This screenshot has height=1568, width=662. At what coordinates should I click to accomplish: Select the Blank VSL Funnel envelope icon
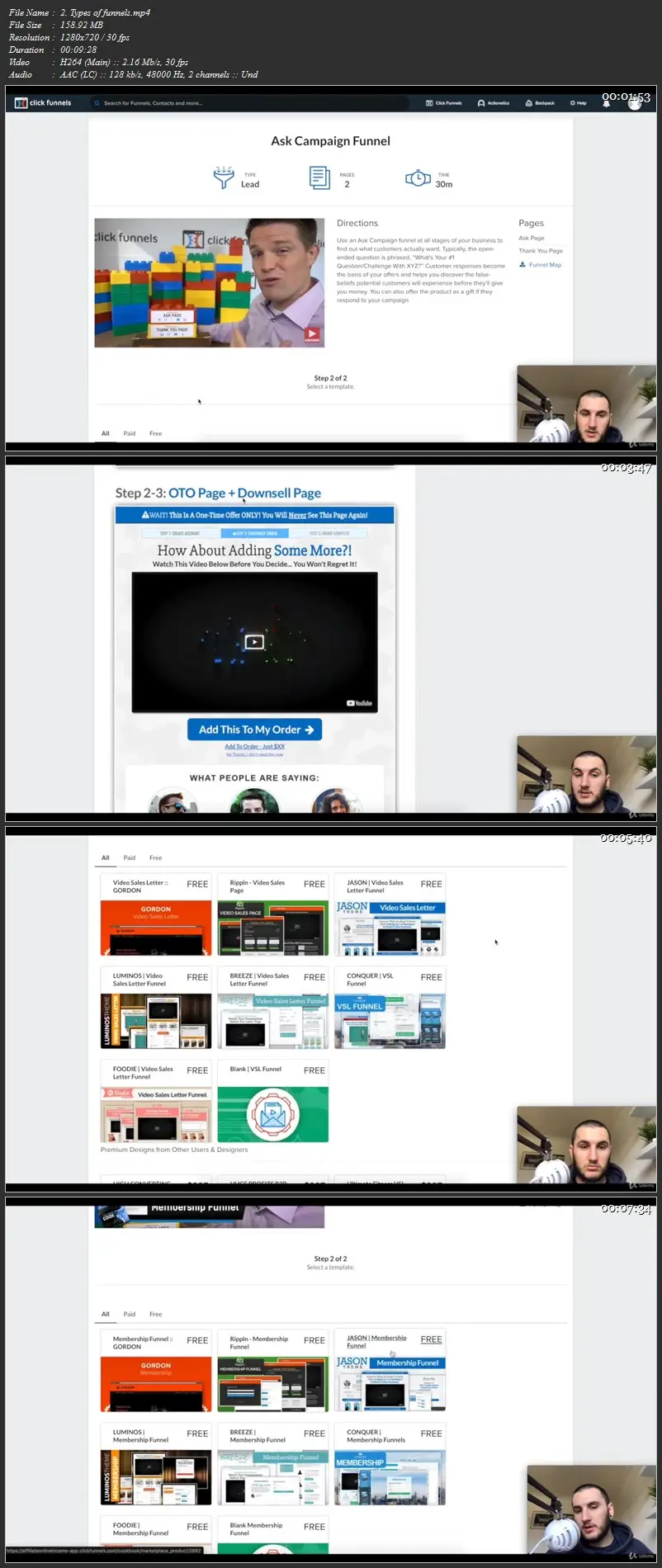(272, 1115)
